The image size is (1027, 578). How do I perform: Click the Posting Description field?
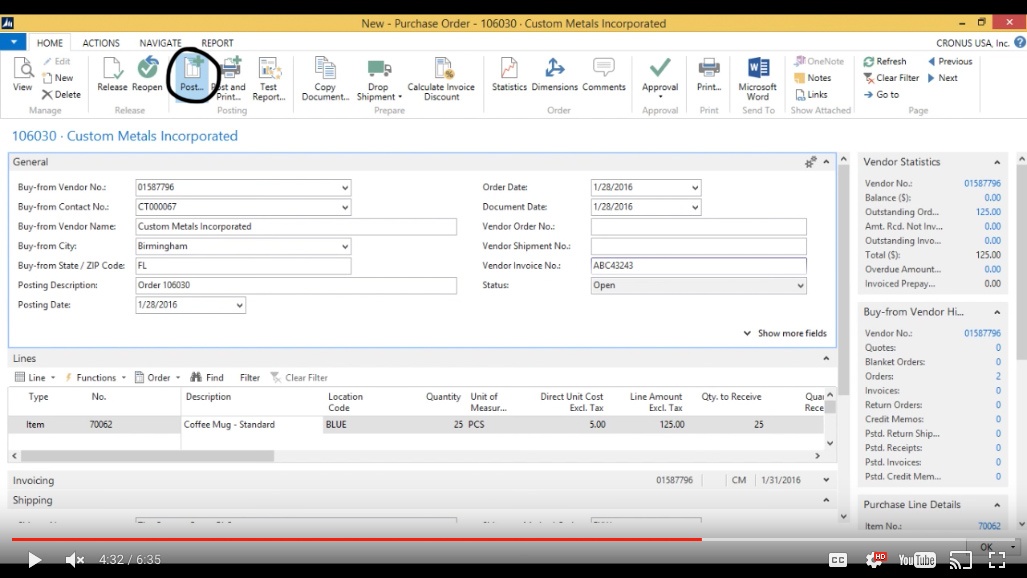[x=295, y=286]
